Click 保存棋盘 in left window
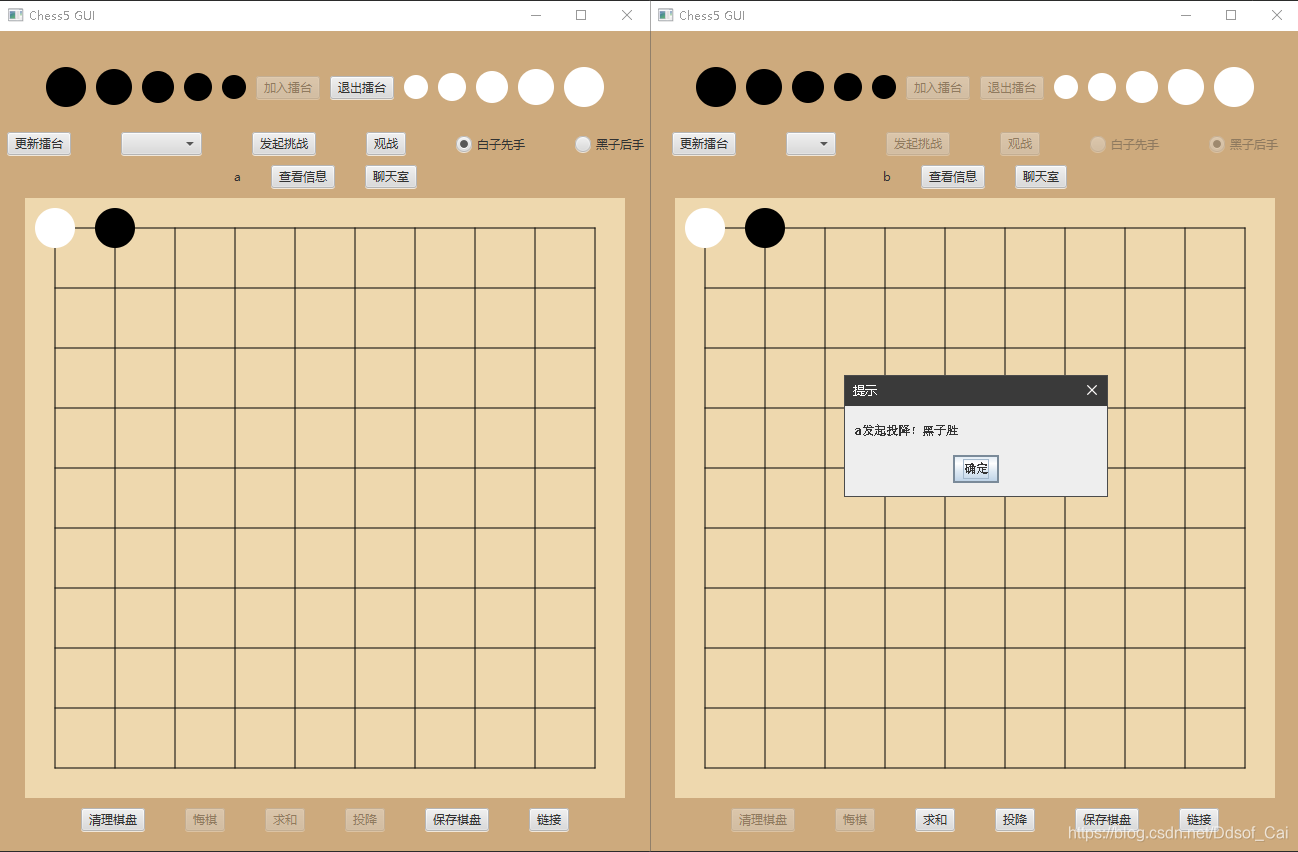This screenshot has width=1298, height=852. 457,820
